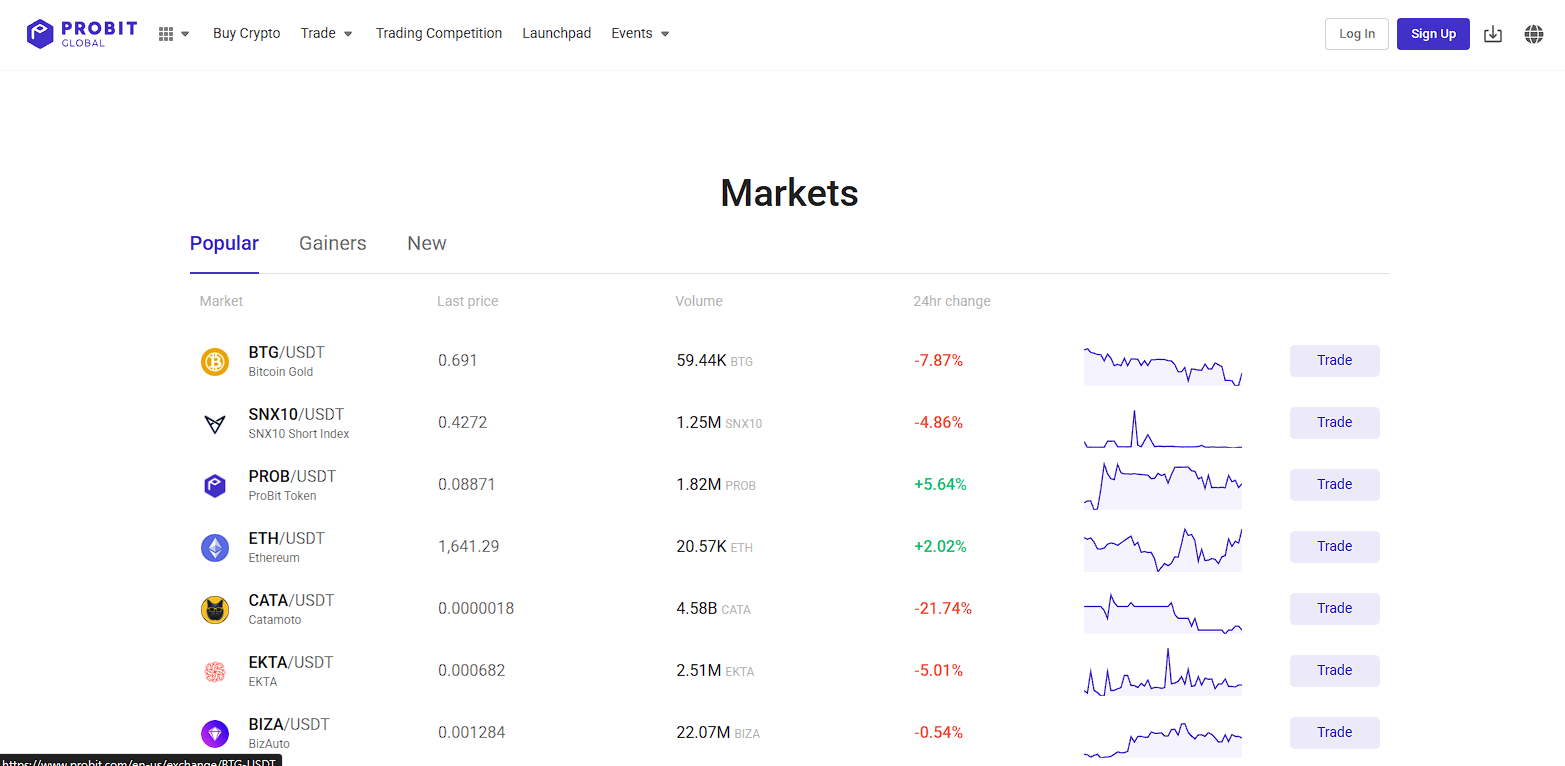Click the SNX10 Short Index icon
1565x766 pixels.
(x=215, y=423)
